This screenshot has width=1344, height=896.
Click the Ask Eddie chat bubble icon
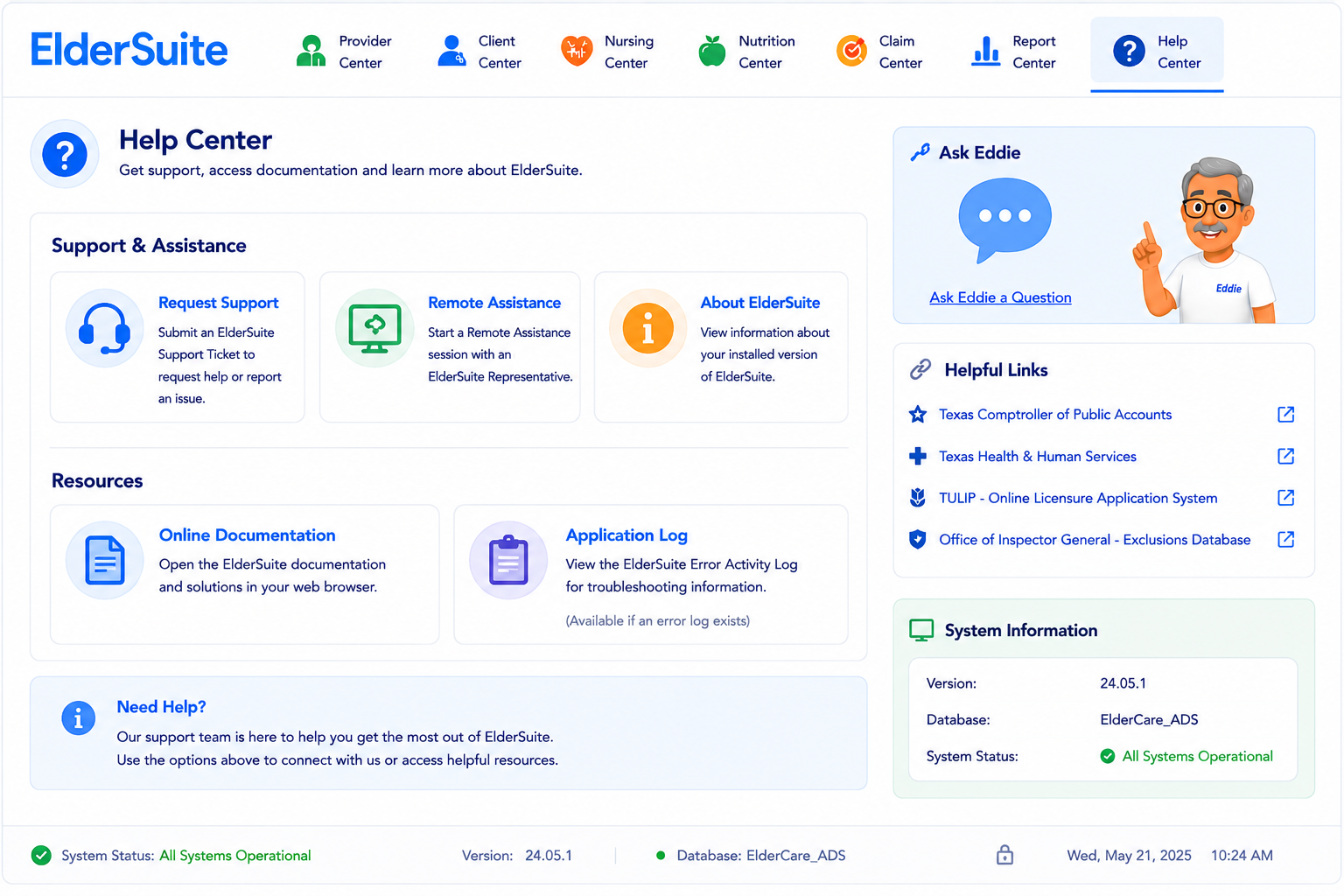(1004, 220)
